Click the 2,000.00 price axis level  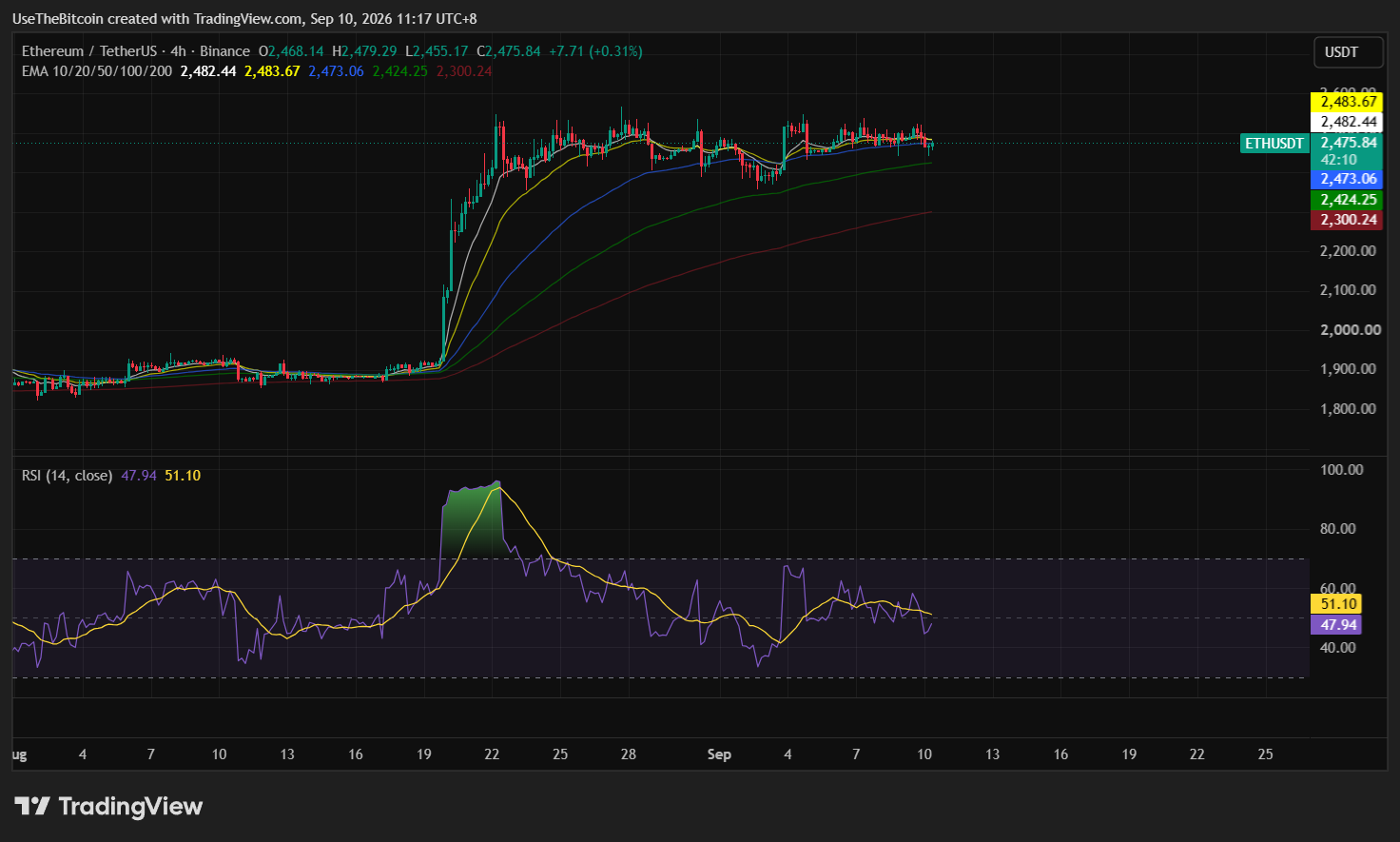pyautogui.click(x=1351, y=330)
